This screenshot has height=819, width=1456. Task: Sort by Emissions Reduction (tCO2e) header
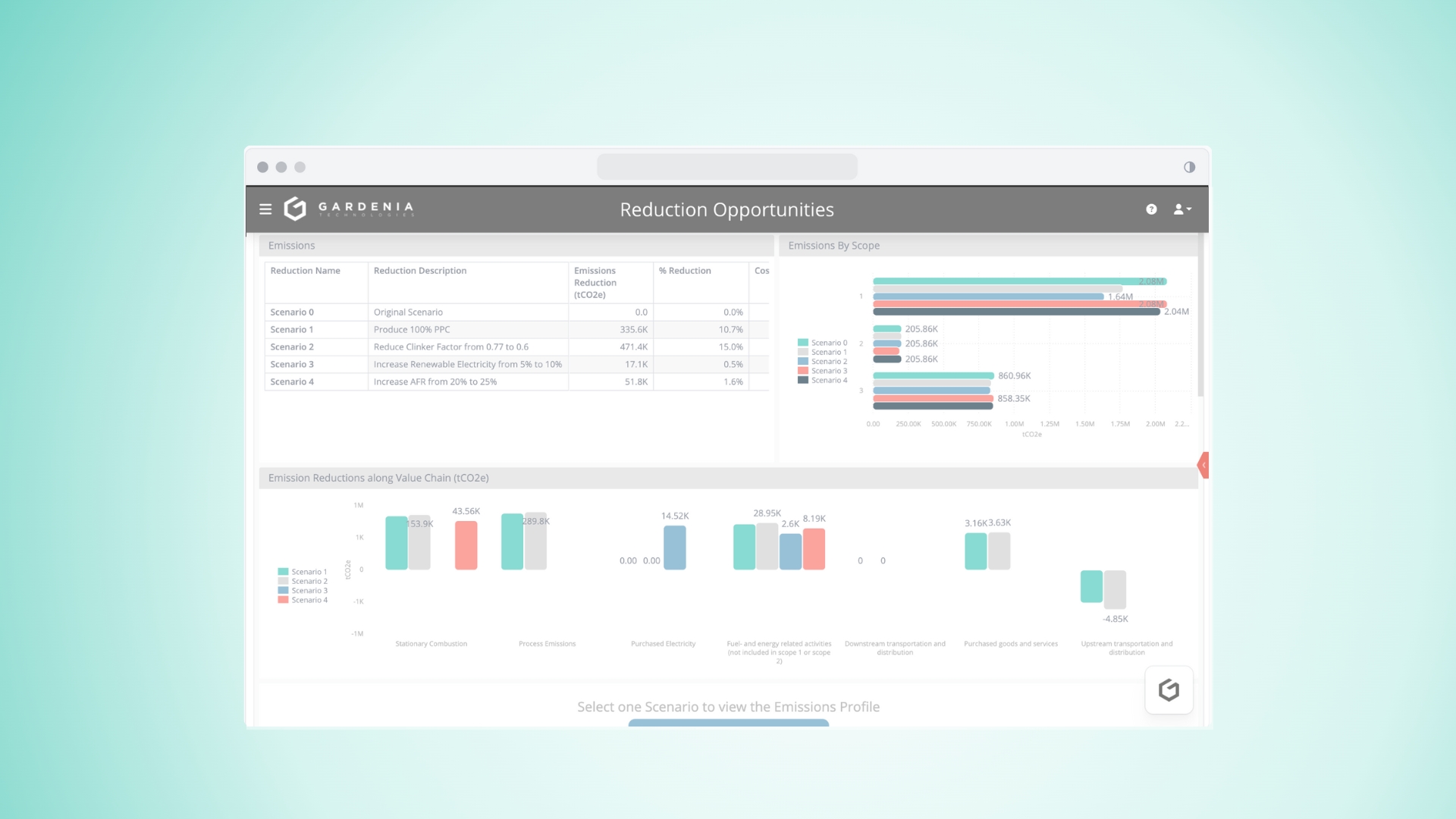click(610, 283)
